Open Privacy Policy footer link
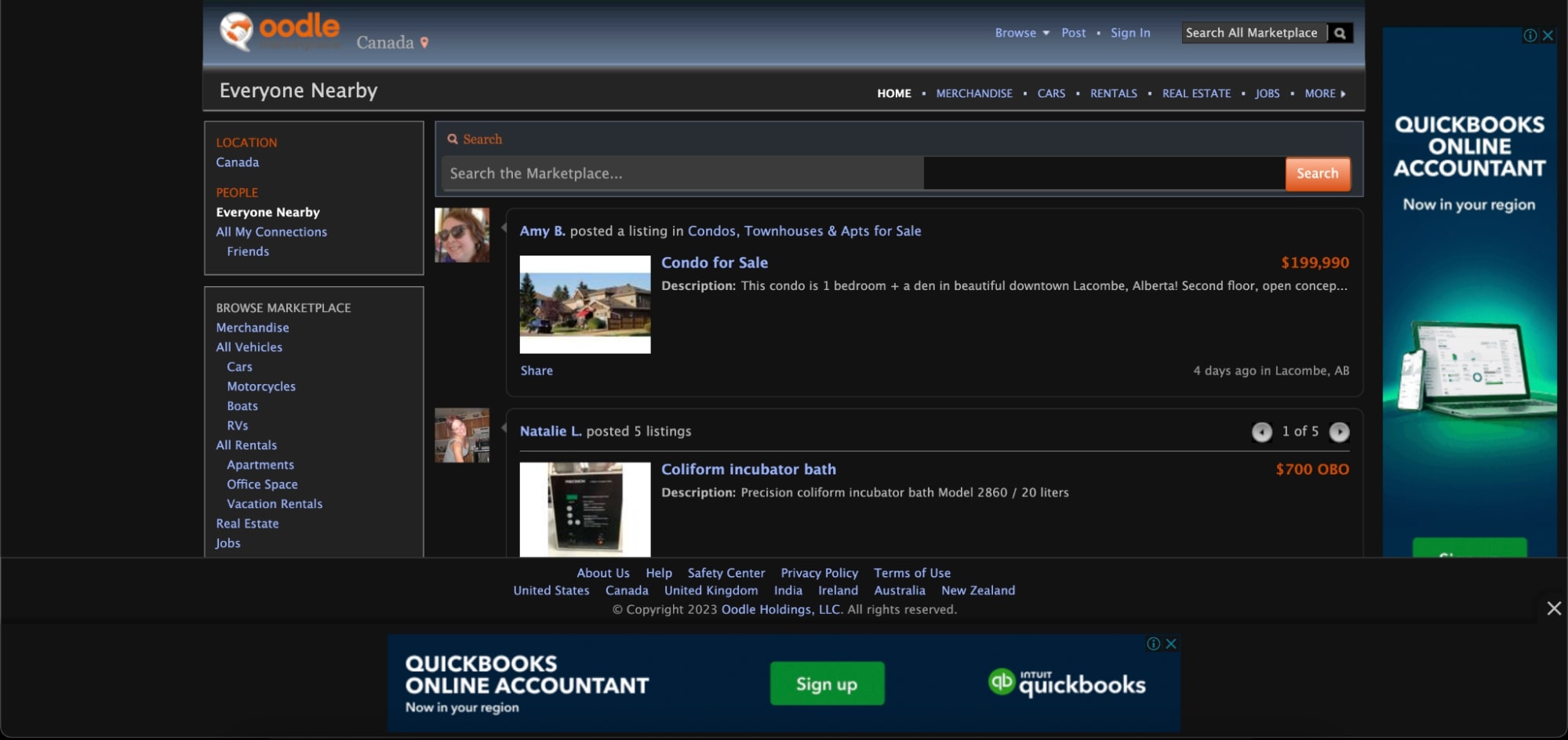1568x740 pixels. [x=820, y=573]
